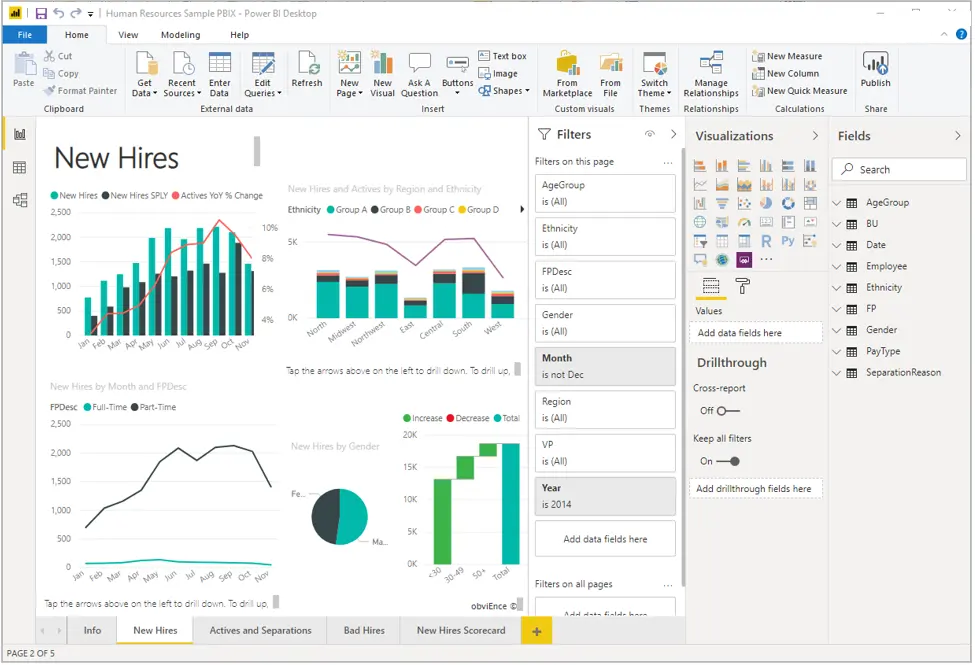
Task: Import a custom visual From File
Action: click(x=611, y=74)
